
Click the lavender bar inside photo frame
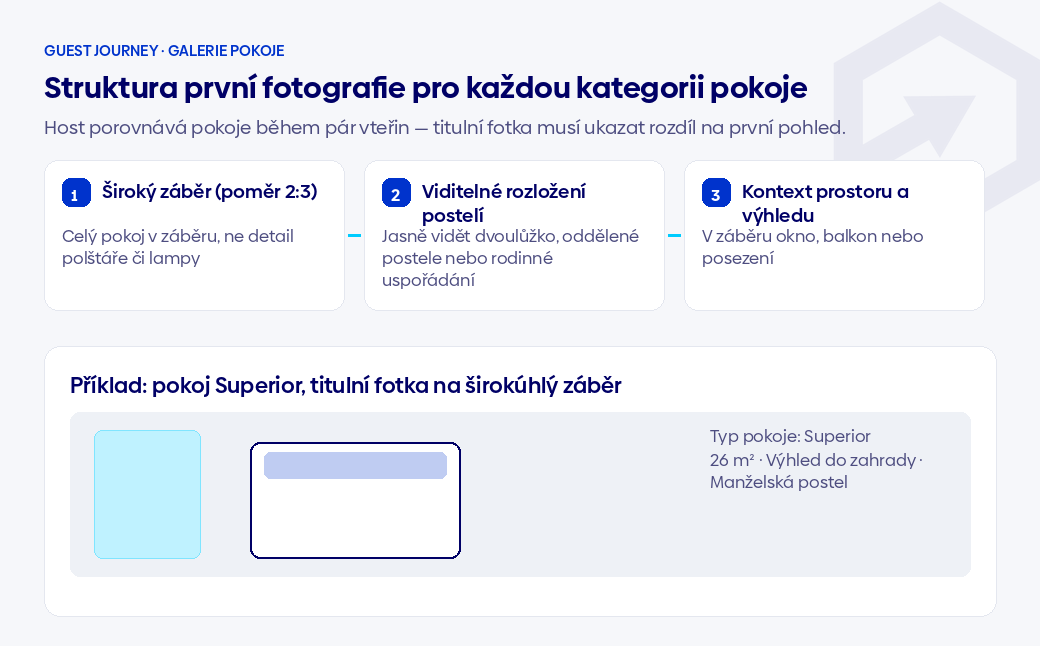pyautogui.click(x=356, y=465)
